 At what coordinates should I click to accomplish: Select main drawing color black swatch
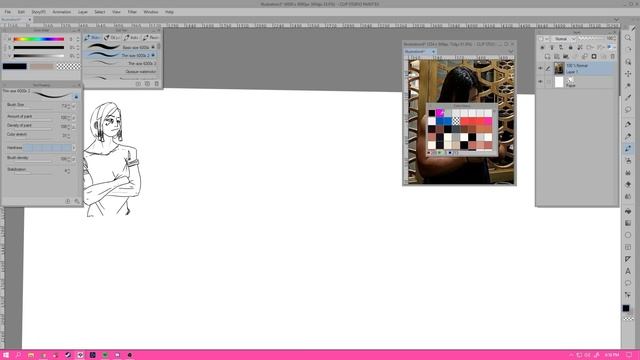[x=15, y=66]
